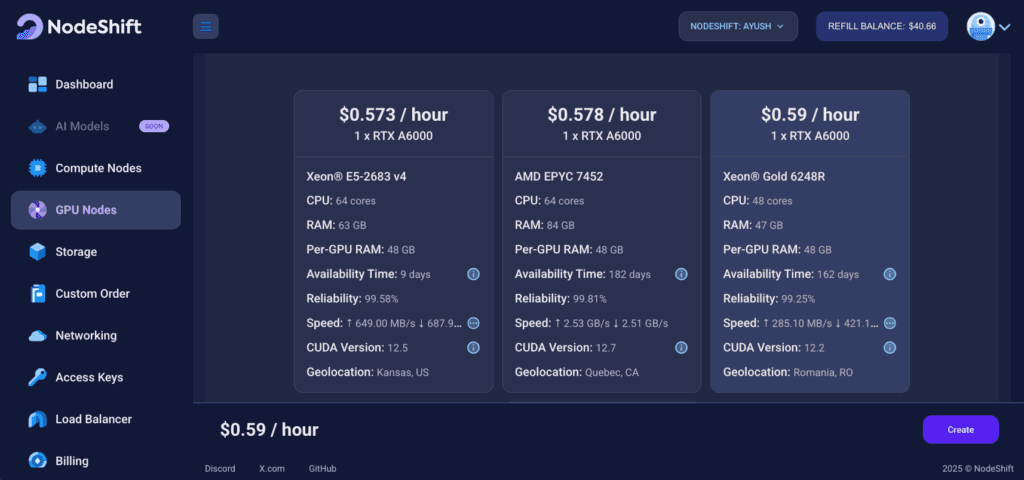The image size is (1024, 480).
Task: Expand the account menu chevron
Action: click(1004, 27)
